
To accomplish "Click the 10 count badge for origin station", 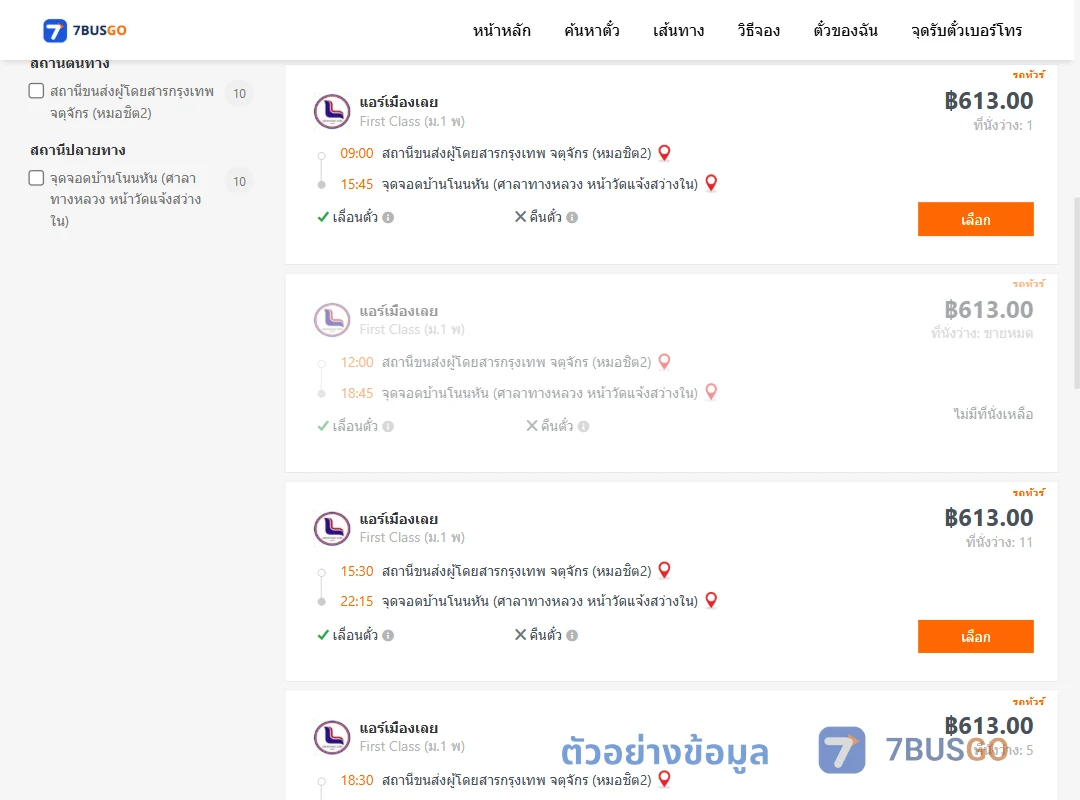I will pyautogui.click(x=239, y=93).
